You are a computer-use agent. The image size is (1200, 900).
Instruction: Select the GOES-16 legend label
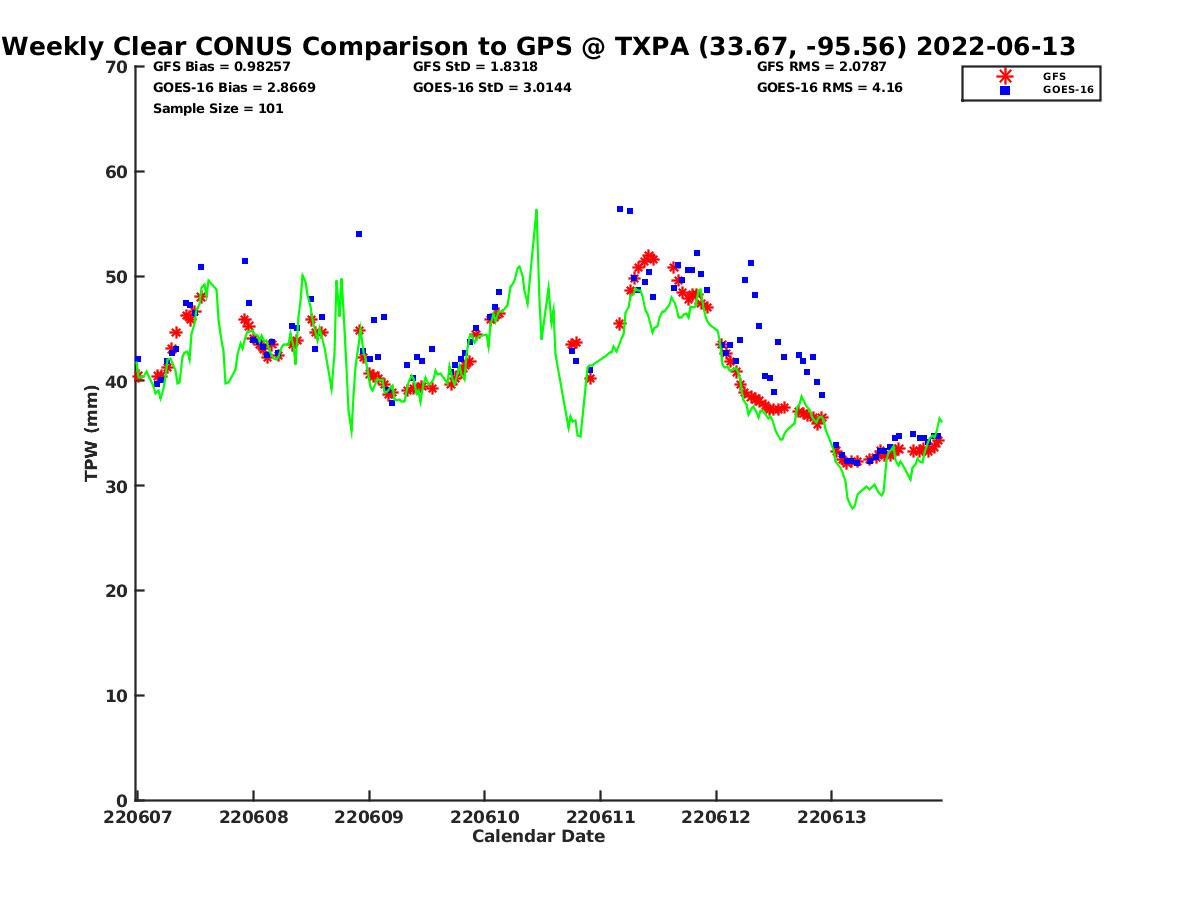1067,90
